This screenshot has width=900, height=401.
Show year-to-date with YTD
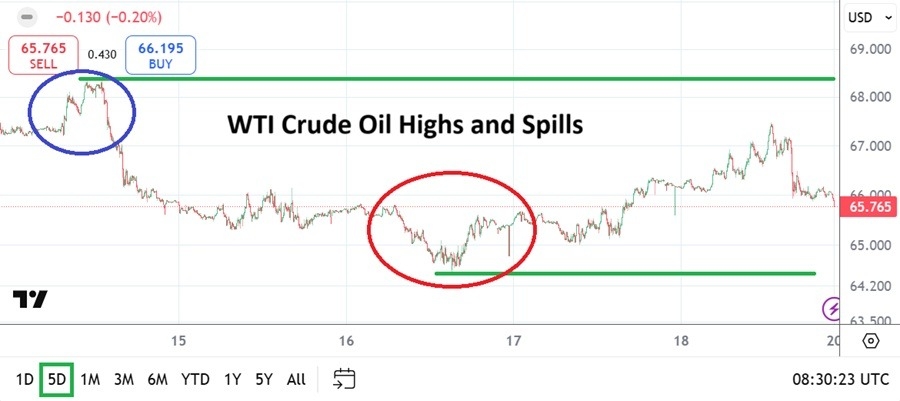click(195, 380)
